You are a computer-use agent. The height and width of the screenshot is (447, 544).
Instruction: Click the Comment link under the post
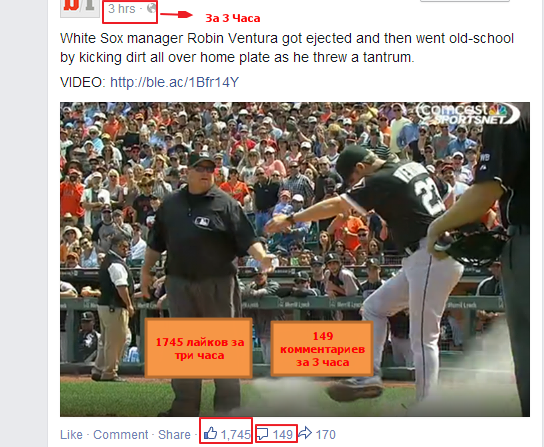pyautogui.click(x=121, y=435)
